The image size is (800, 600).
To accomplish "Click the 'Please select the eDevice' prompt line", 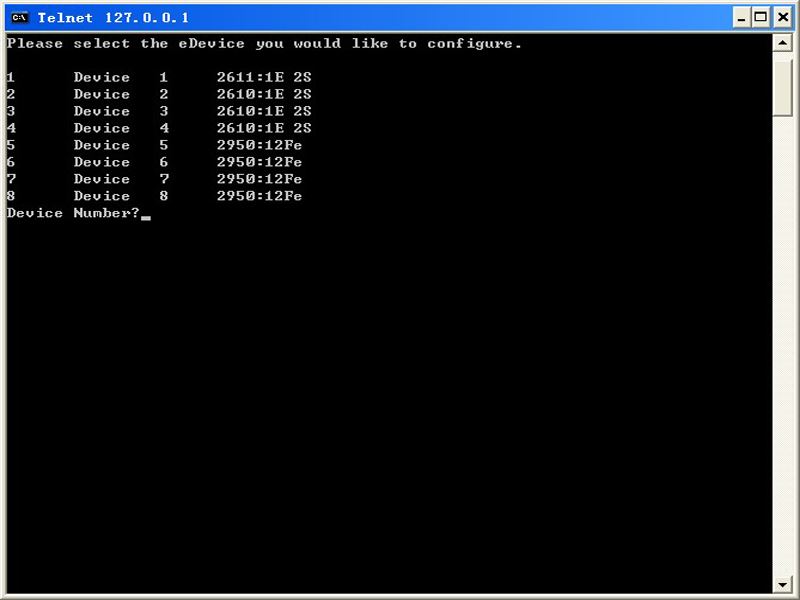I will [264, 44].
